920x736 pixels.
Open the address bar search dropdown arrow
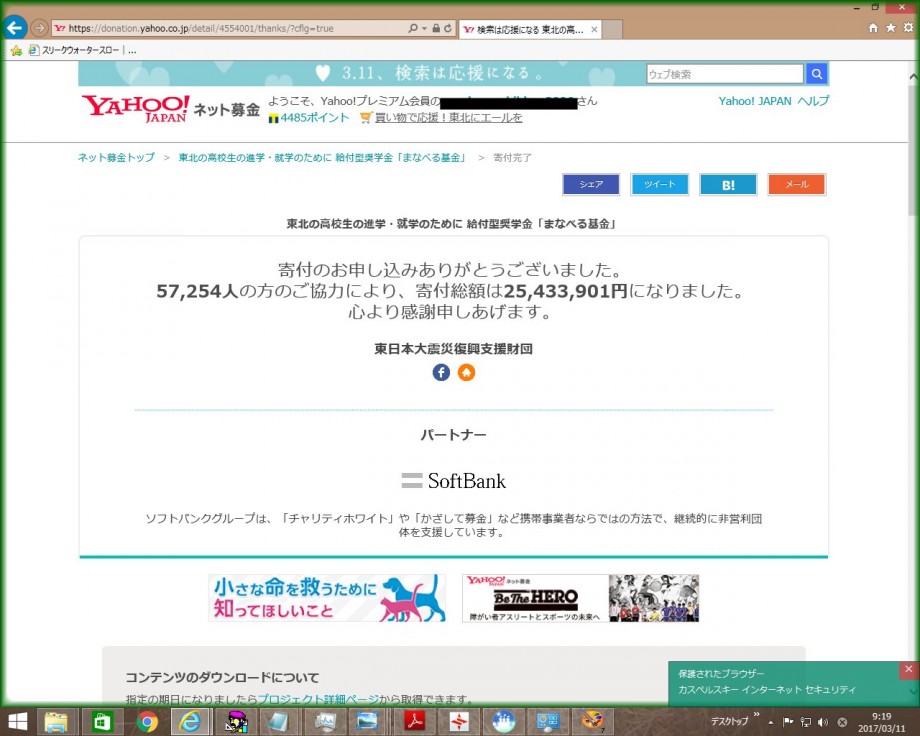[424, 28]
